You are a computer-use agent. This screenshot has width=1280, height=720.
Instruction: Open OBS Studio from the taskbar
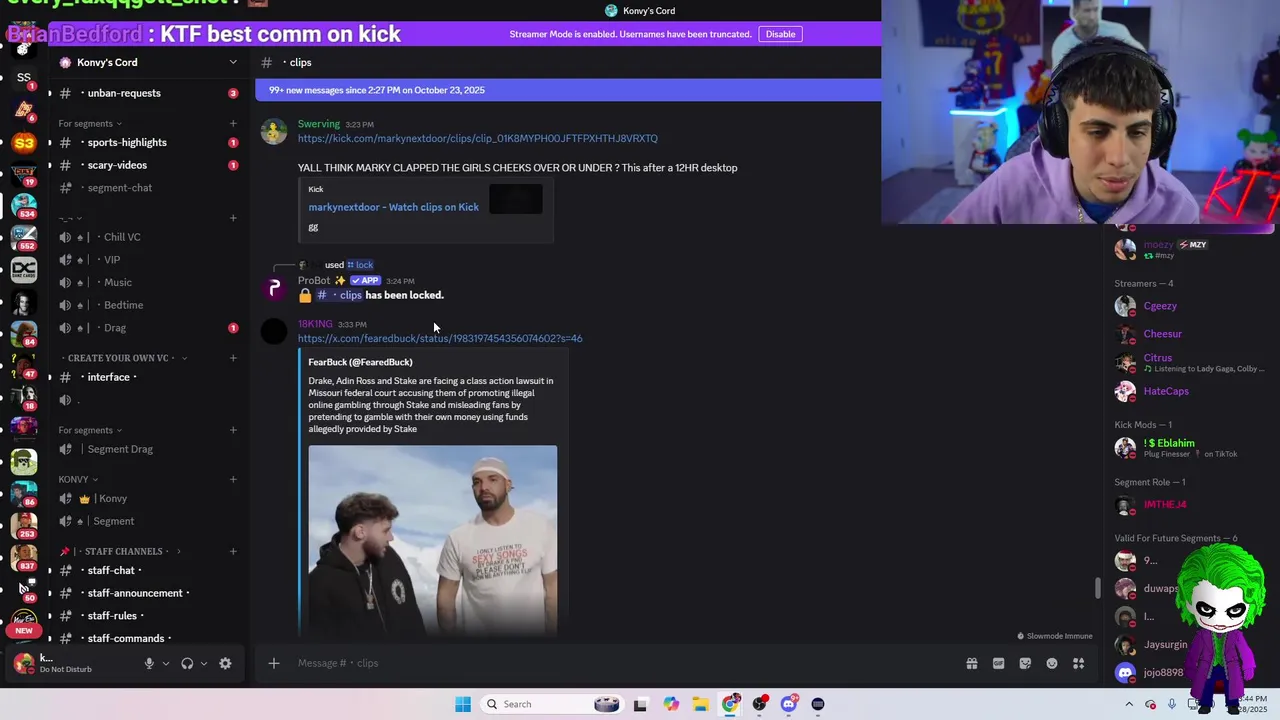click(760, 704)
